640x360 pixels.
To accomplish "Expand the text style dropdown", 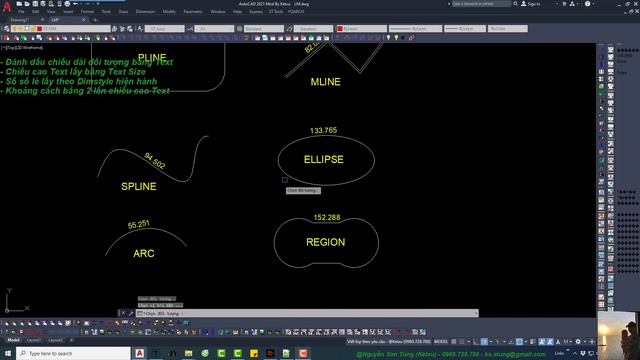I will pos(182,29).
